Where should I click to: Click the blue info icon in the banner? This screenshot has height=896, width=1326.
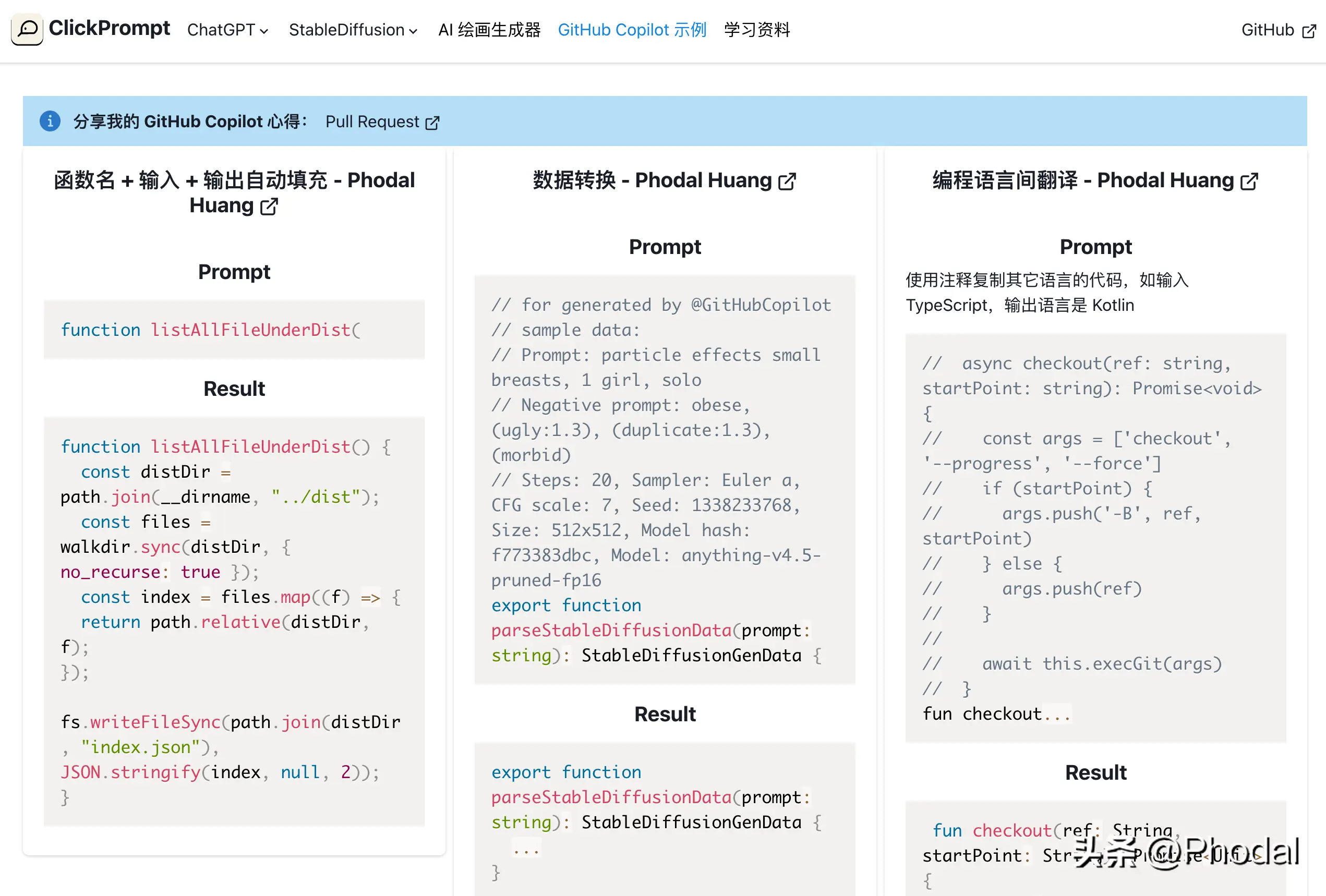point(50,121)
